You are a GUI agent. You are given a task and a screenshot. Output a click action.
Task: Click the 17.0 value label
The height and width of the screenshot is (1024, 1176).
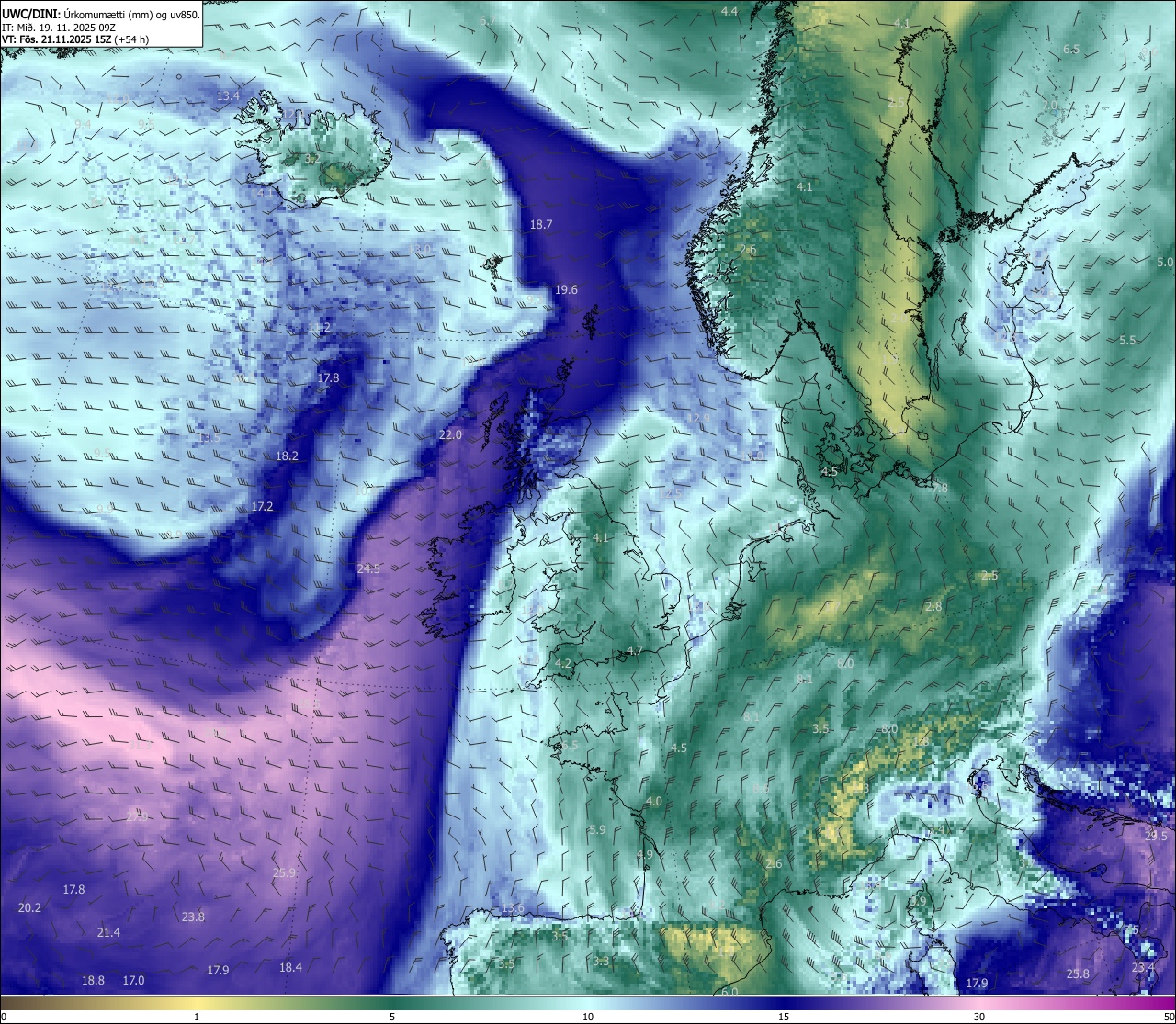[x=133, y=981]
